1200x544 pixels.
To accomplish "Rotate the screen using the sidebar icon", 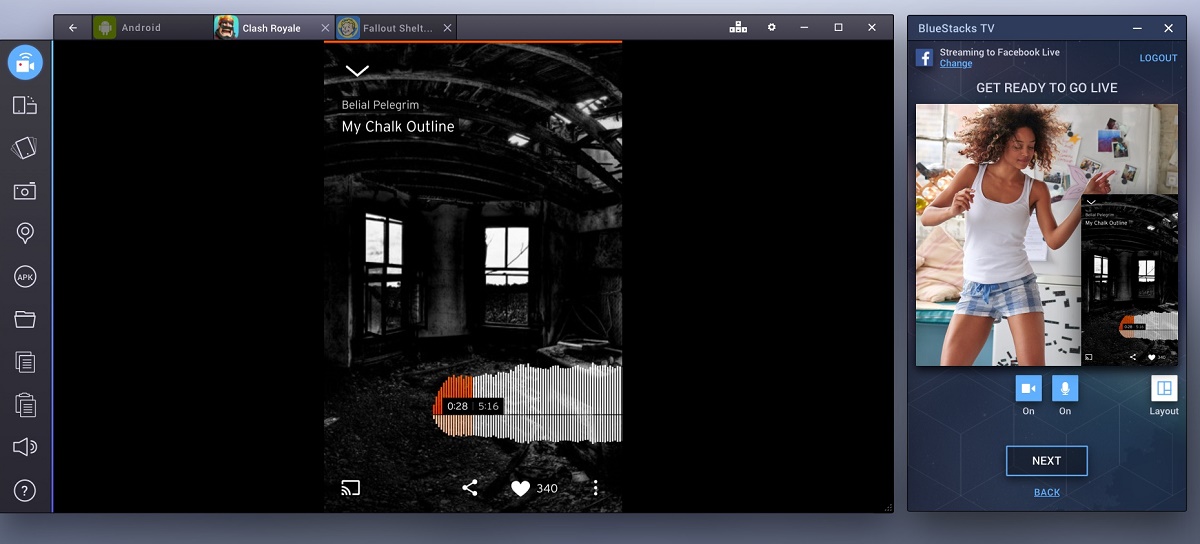I will (25, 148).
